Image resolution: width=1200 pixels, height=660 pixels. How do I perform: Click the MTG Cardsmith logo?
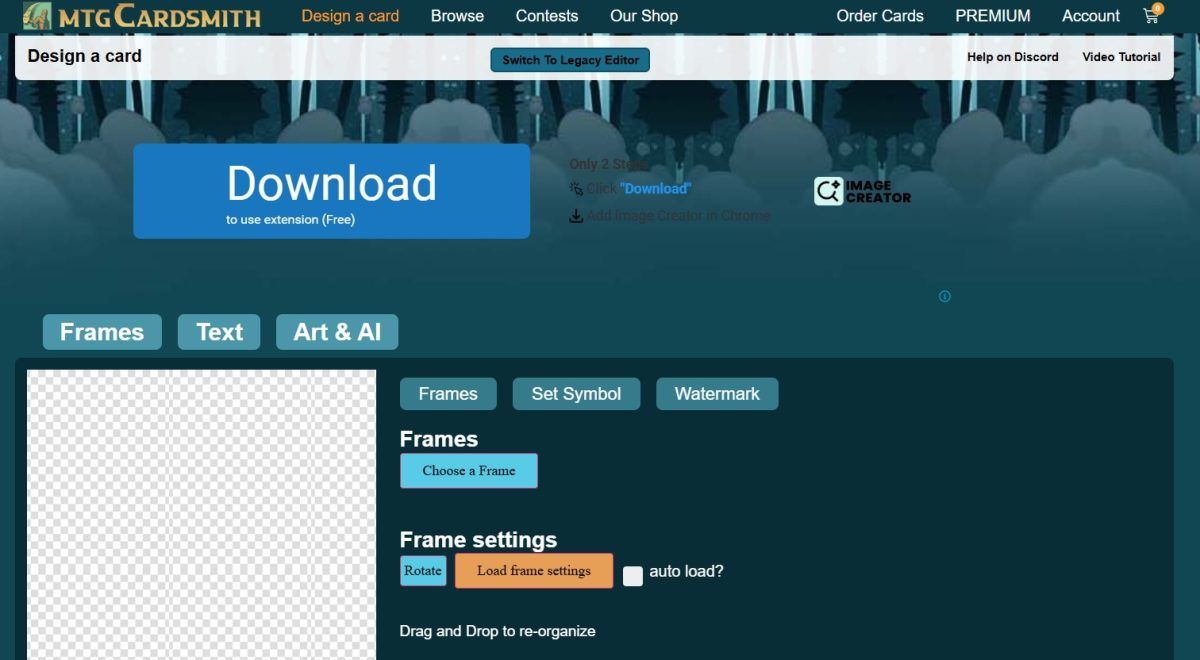(141, 16)
